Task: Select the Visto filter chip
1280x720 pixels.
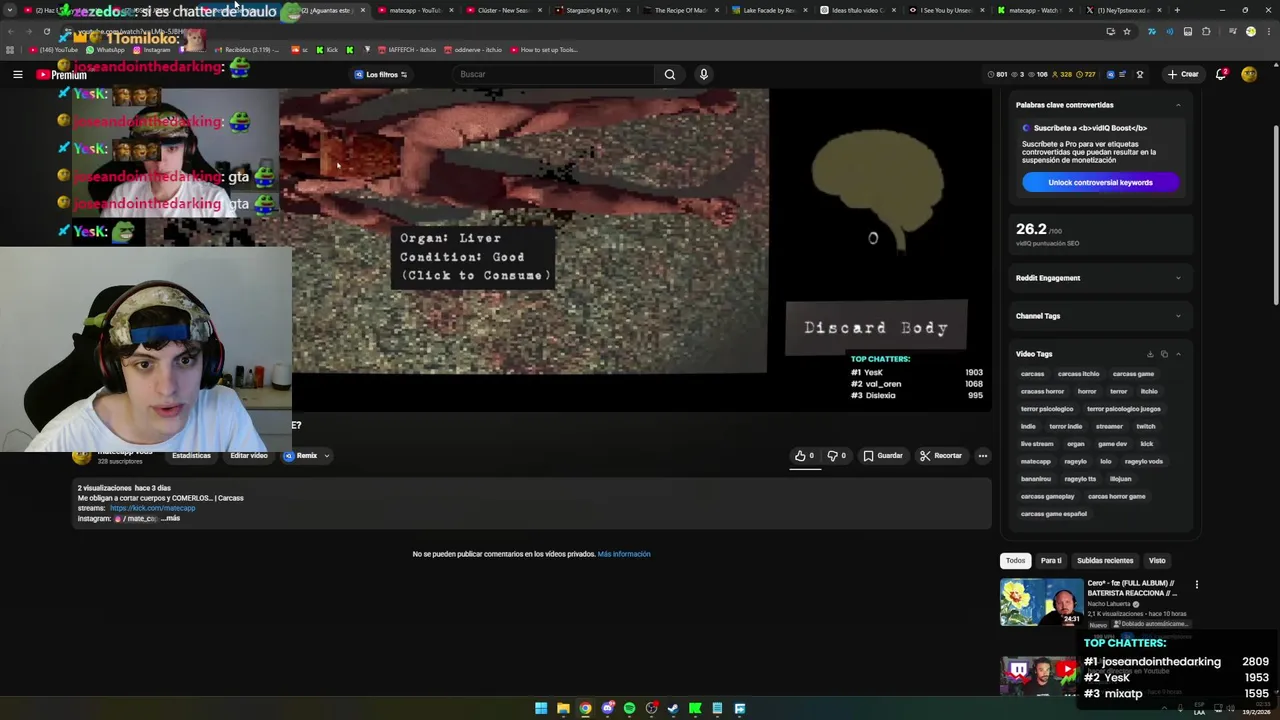Action: [1157, 560]
